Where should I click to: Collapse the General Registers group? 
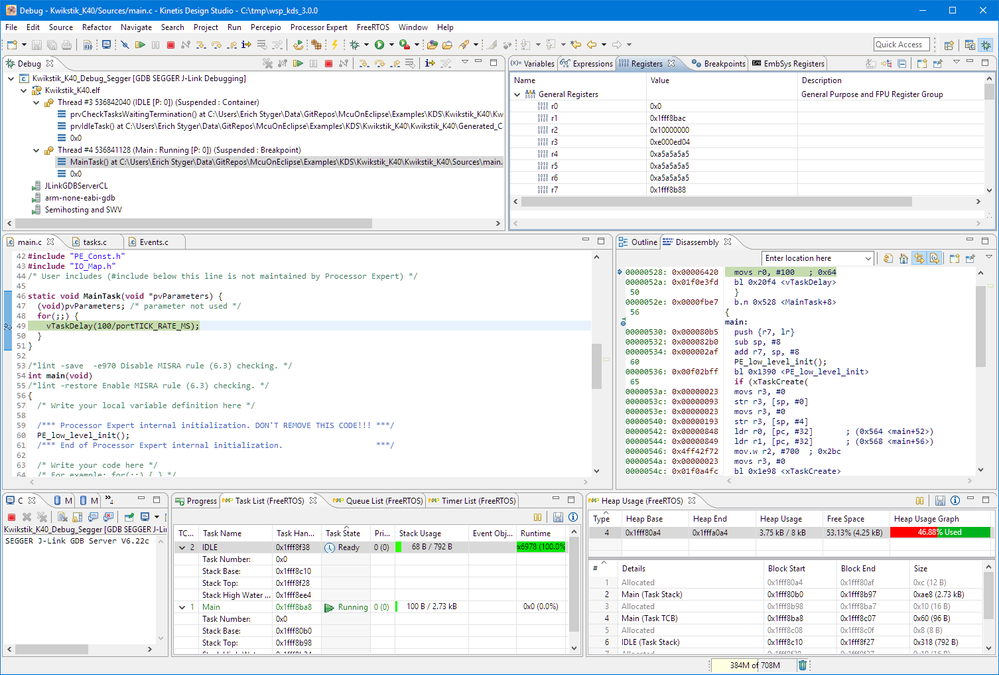click(x=518, y=94)
